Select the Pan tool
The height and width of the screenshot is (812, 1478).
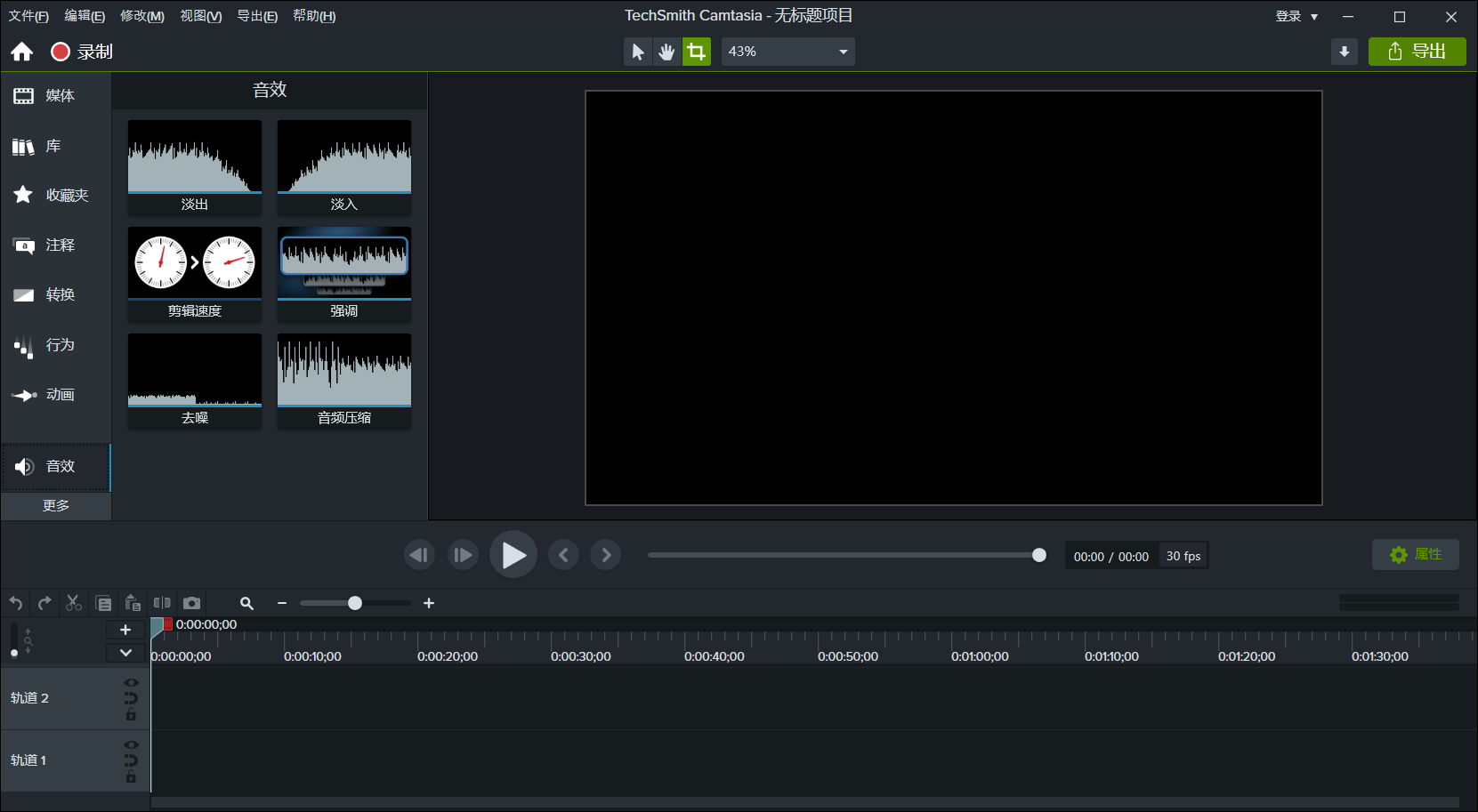666,52
